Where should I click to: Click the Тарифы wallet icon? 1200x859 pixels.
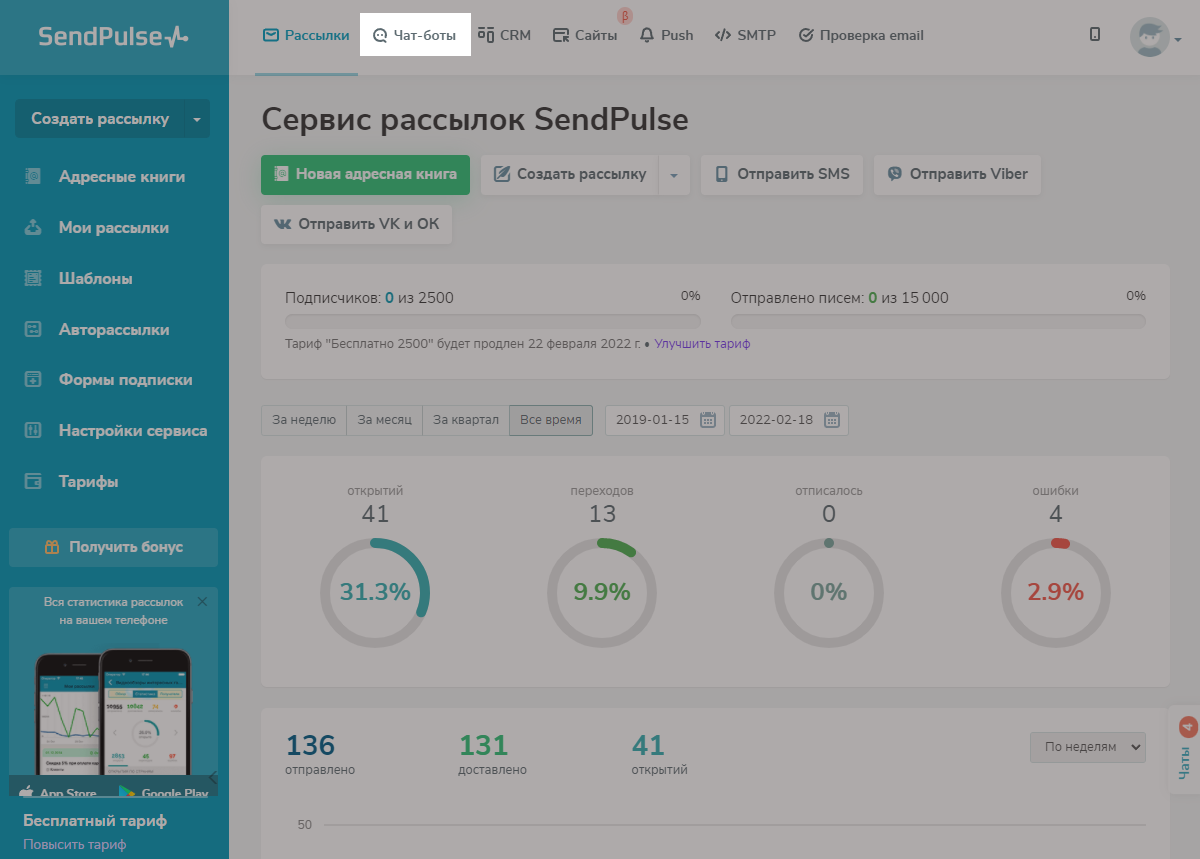tap(33, 482)
